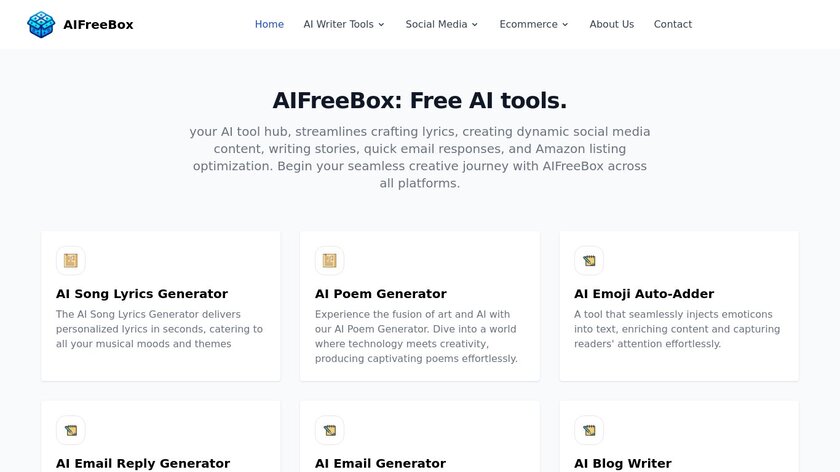Open the AI Poem Generator title link

point(381,294)
